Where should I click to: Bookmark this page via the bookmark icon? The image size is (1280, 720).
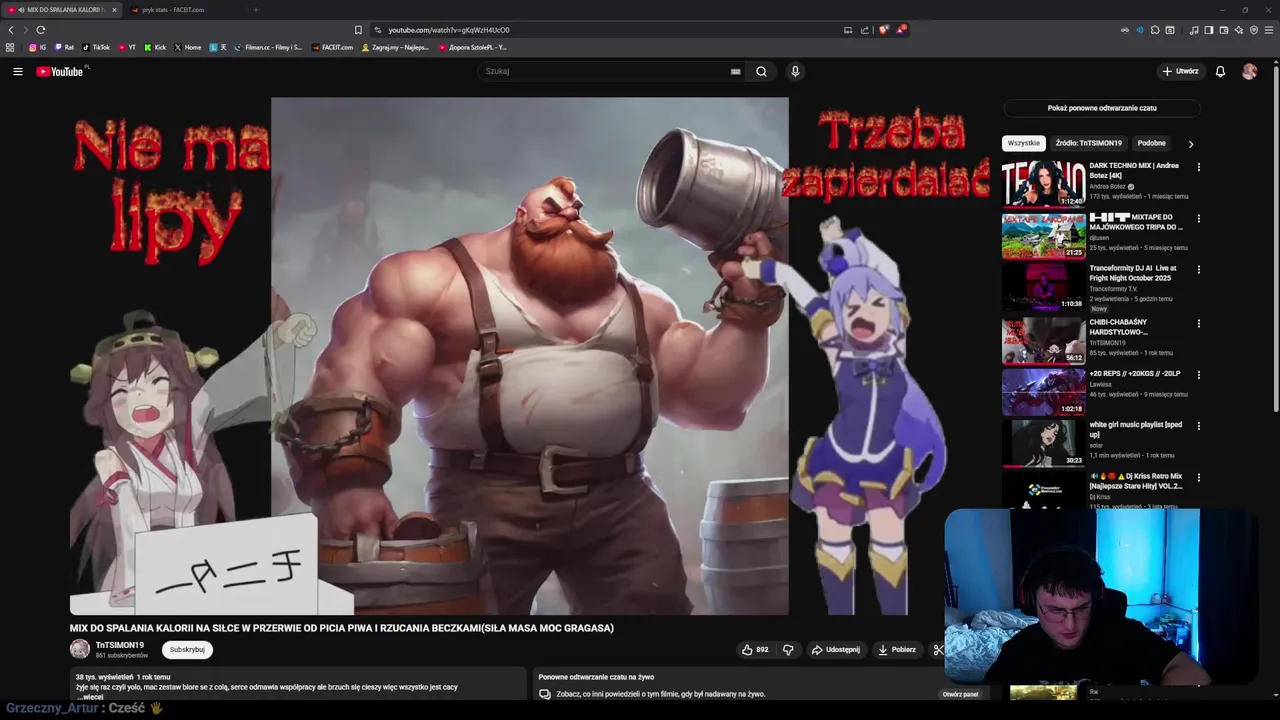coord(358,30)
